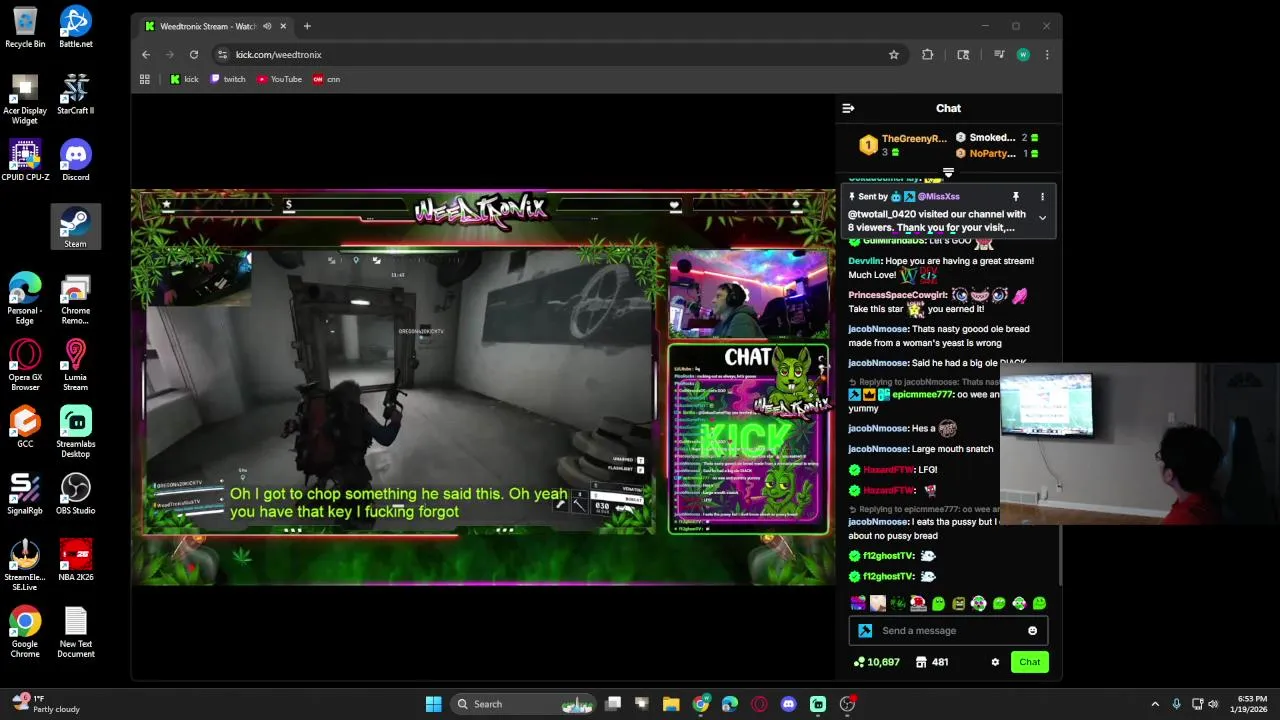Collapse the gift leaderboard arrow
The height and width of the screenshot is (720, 1280).
pyautogui.click(x=948, y=173)
